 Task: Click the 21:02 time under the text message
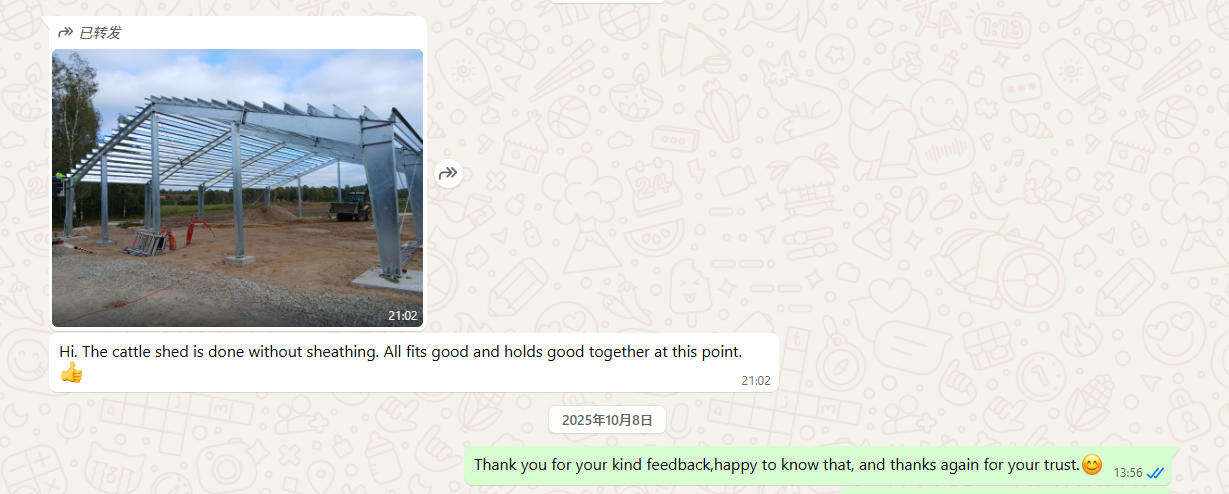[x=756, y=381]
